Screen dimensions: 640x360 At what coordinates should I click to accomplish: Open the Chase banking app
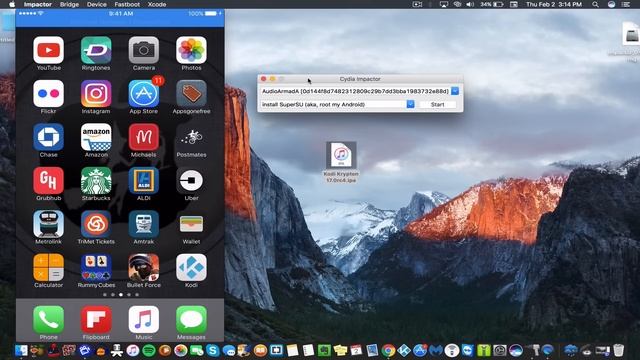click(x=48, y=137)
